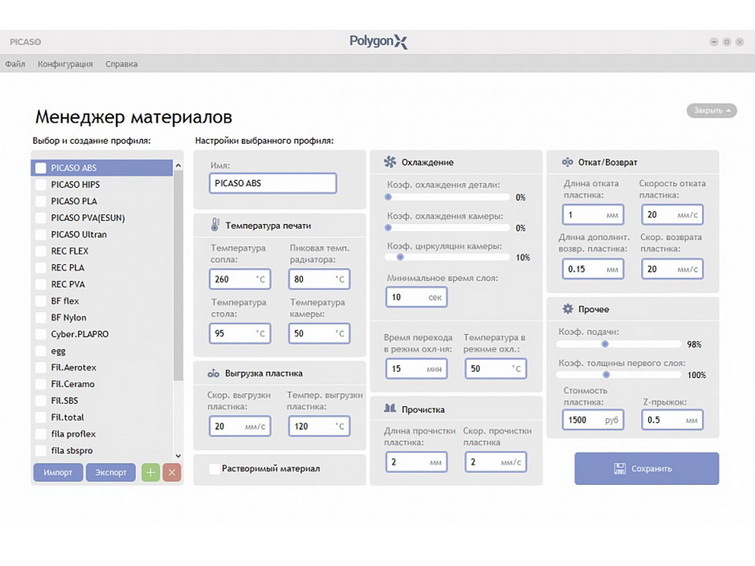Select the BF flex profile row

point(102,301)
